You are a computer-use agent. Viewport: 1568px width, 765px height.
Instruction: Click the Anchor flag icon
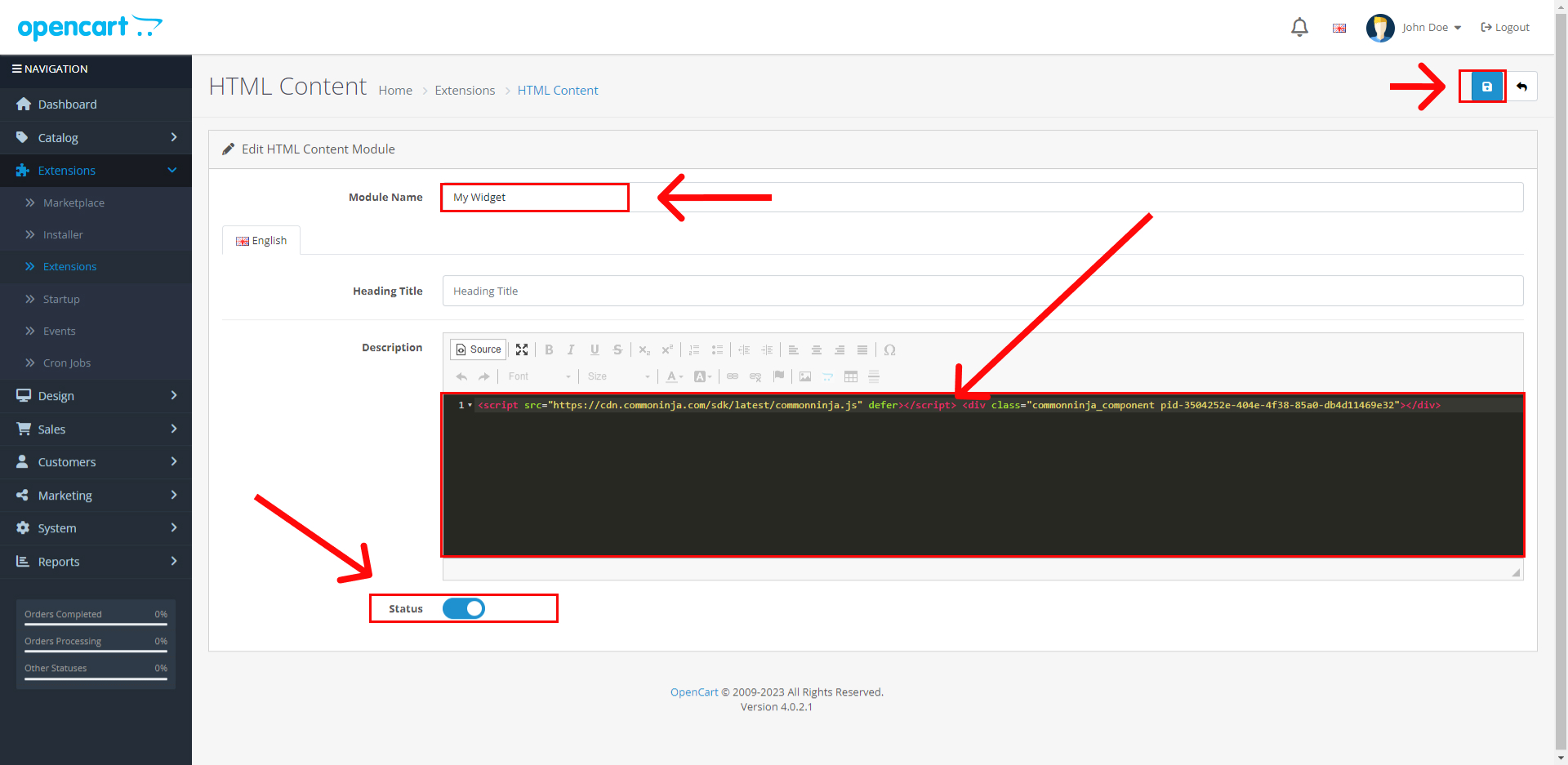click(x=778, y=376)
